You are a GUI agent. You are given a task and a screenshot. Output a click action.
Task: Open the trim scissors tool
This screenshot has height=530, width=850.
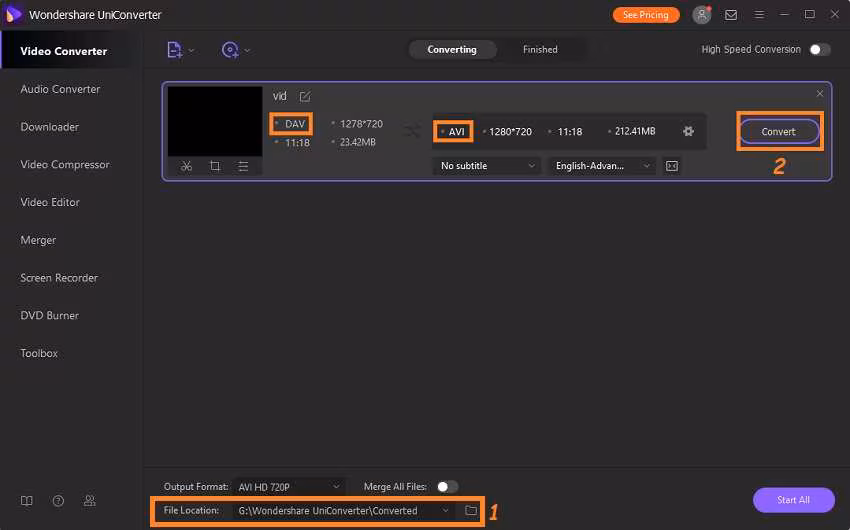pos(186,166)
